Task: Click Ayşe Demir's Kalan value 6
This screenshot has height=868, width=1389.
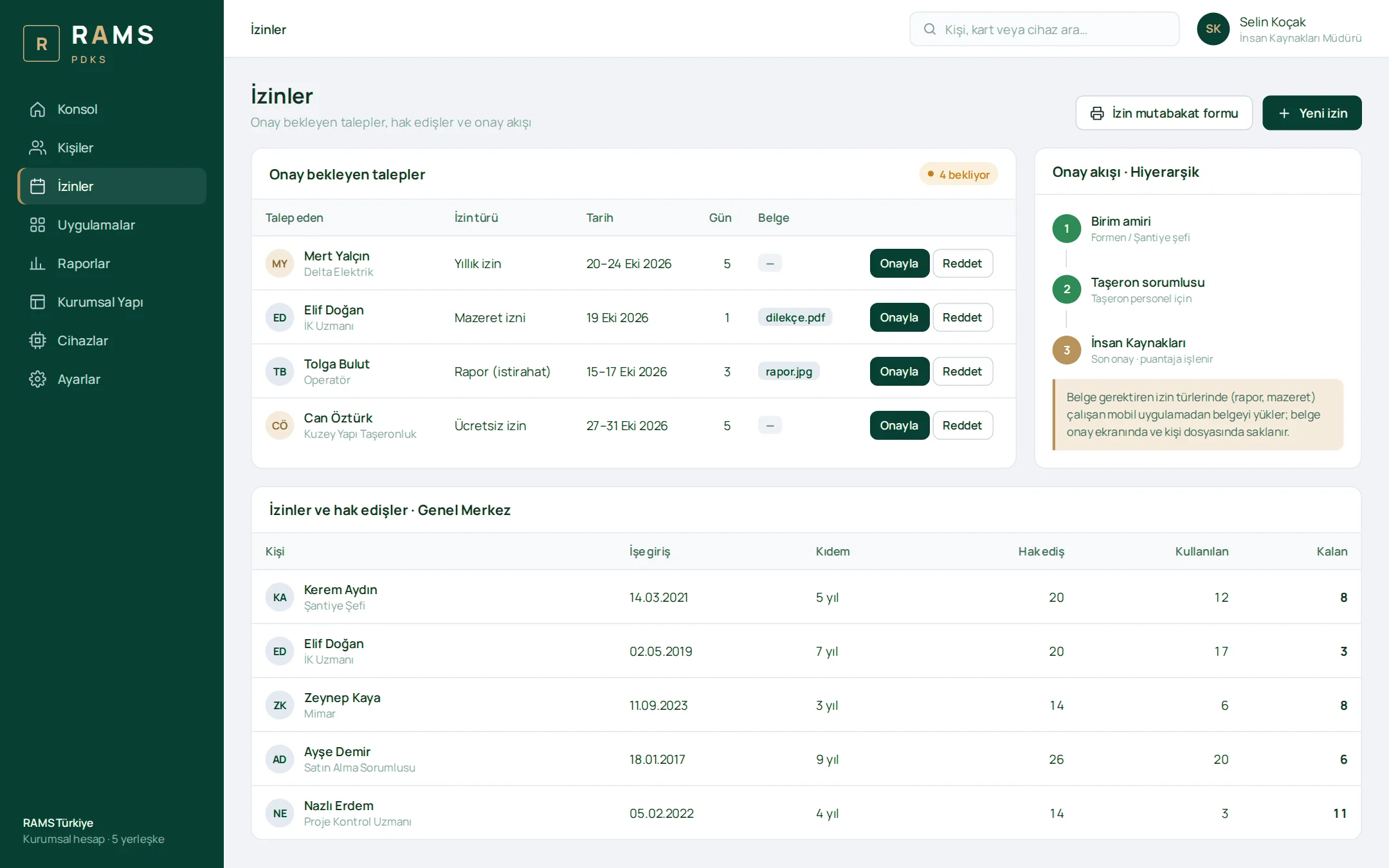Action: tap(1343, 759)
